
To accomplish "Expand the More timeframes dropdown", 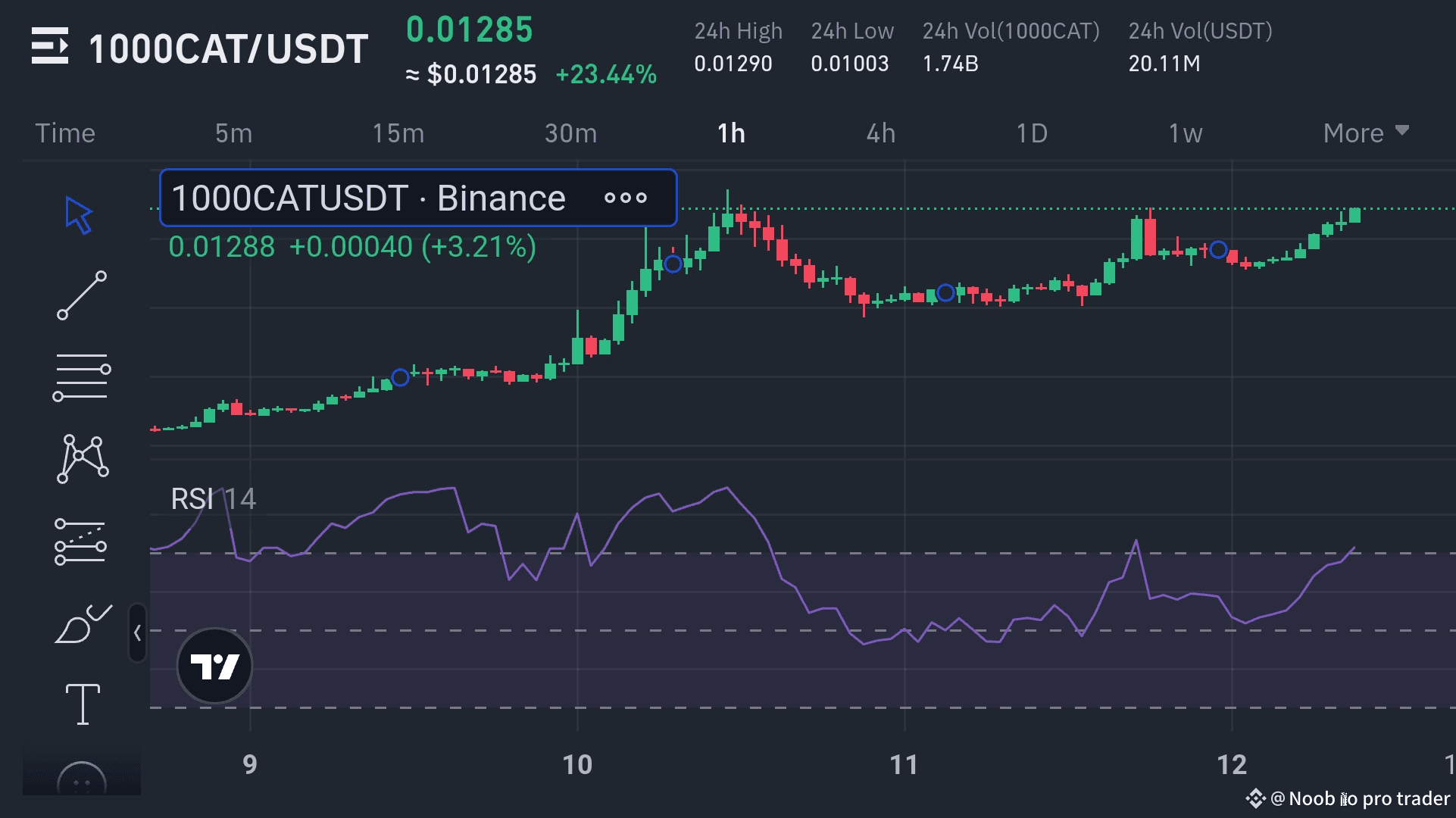I will click(x=1365, y=133).
